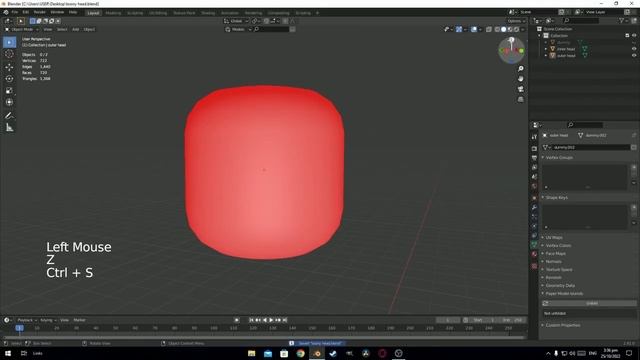The width and height of the screenshot is (640, 360).
Task: Click current frame marker on timeline
Action: (x=19, y=328)
